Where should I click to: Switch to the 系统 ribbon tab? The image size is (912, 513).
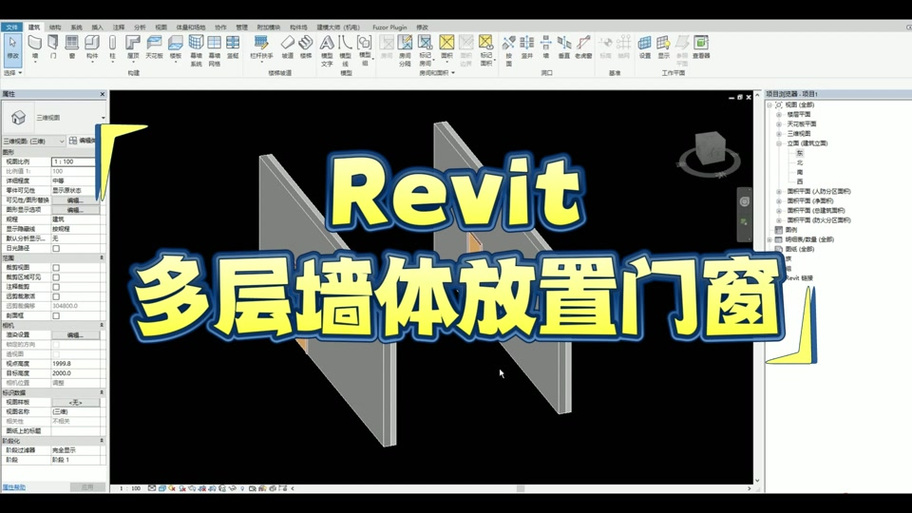(x=76, y=27)
